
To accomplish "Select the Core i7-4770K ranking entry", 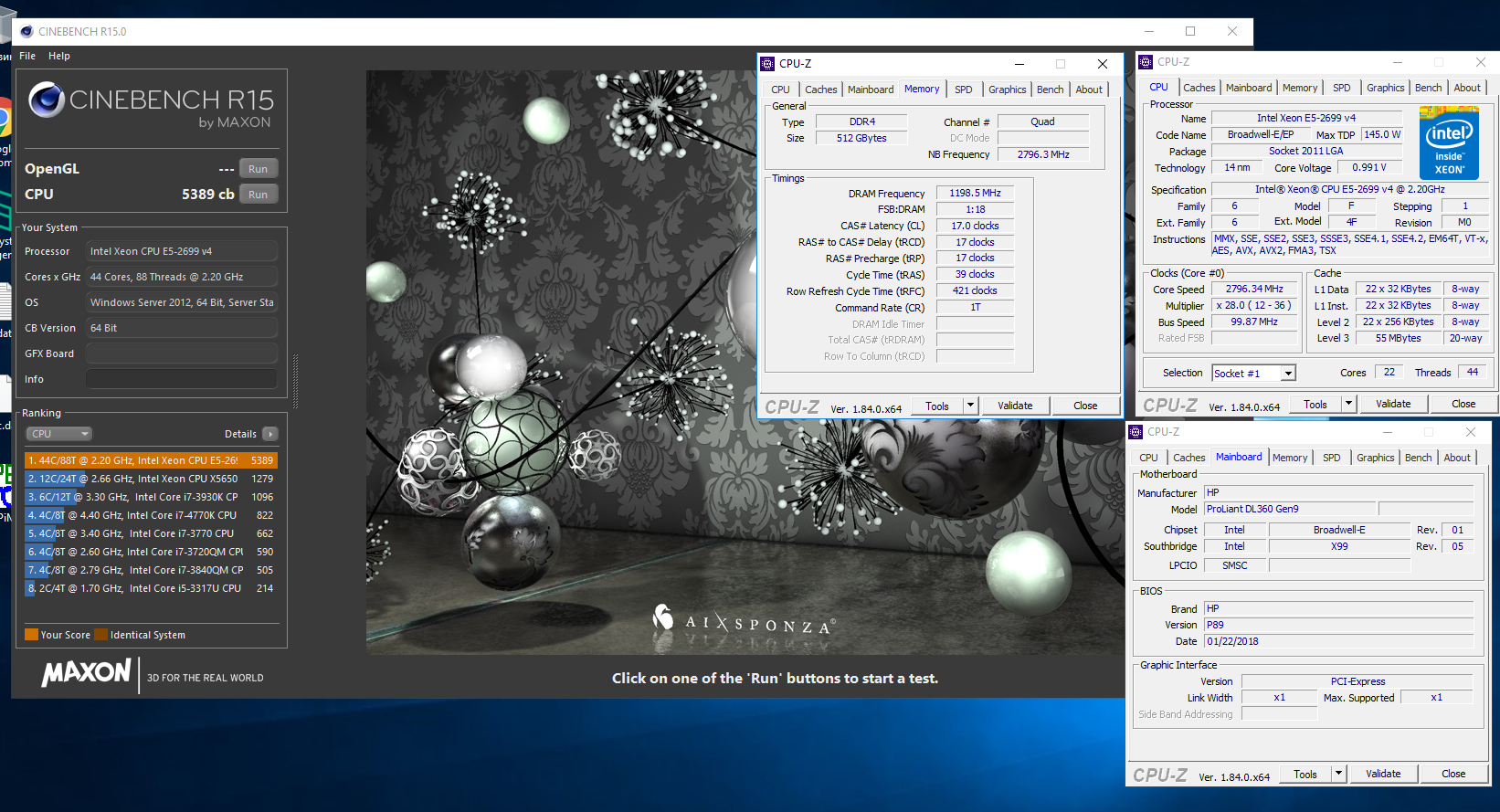I will 151,515.
